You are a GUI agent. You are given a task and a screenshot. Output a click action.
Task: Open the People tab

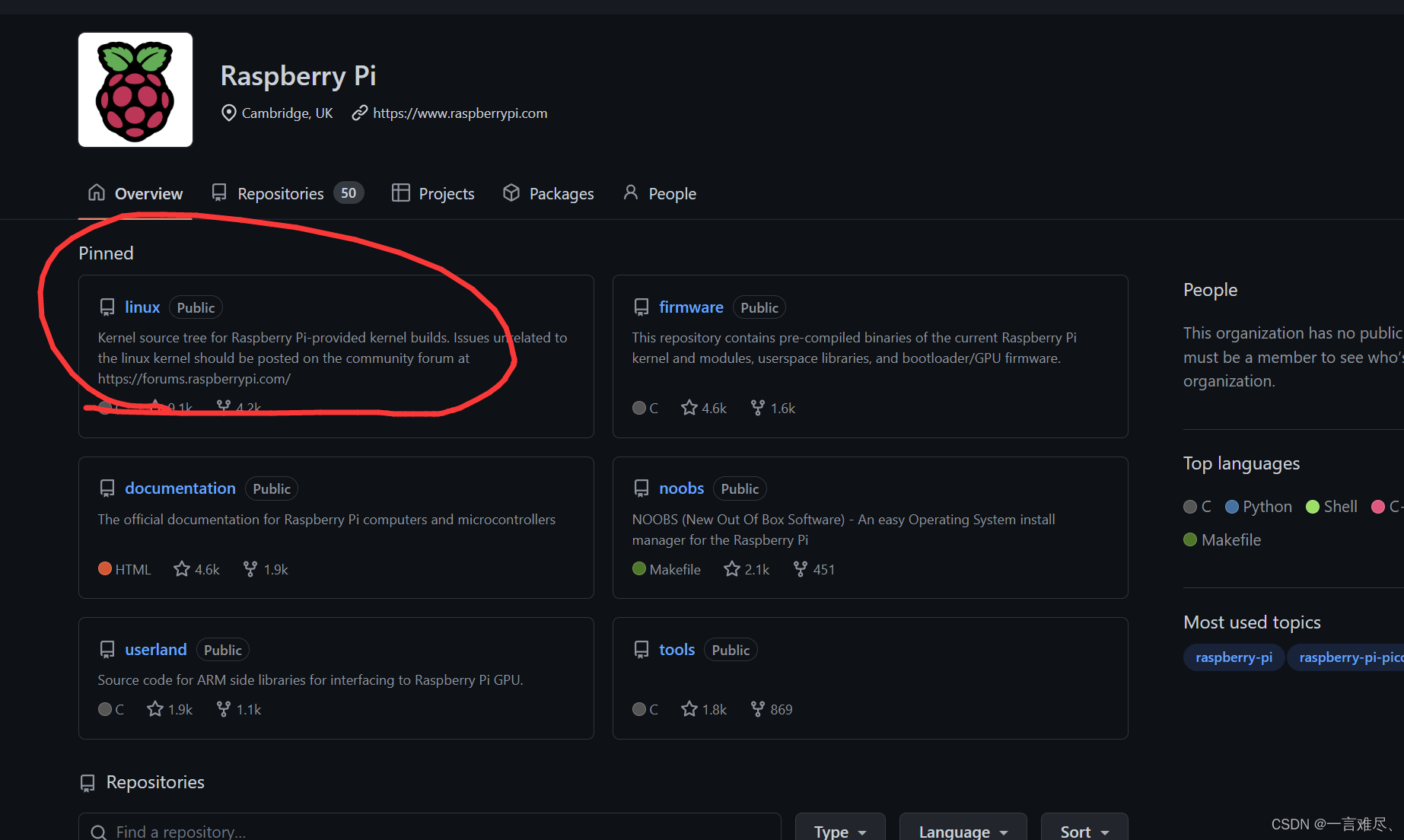[x=660, y=193]
